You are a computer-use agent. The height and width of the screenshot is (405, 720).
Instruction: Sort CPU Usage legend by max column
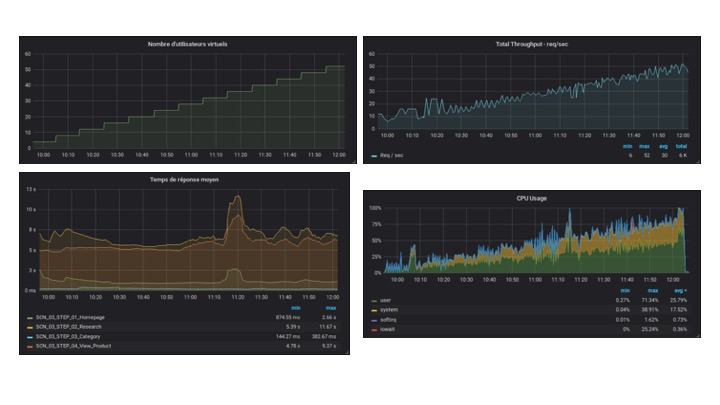[653, 291]
